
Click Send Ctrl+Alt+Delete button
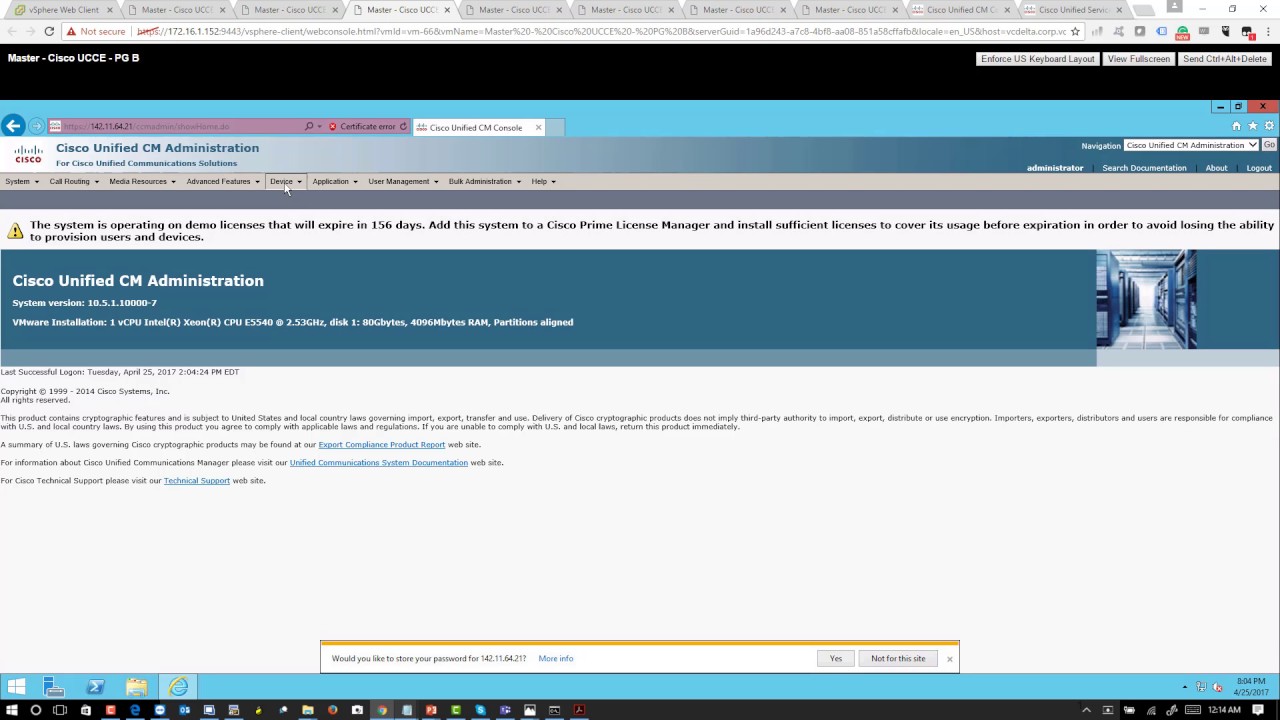coord(1225,59)
